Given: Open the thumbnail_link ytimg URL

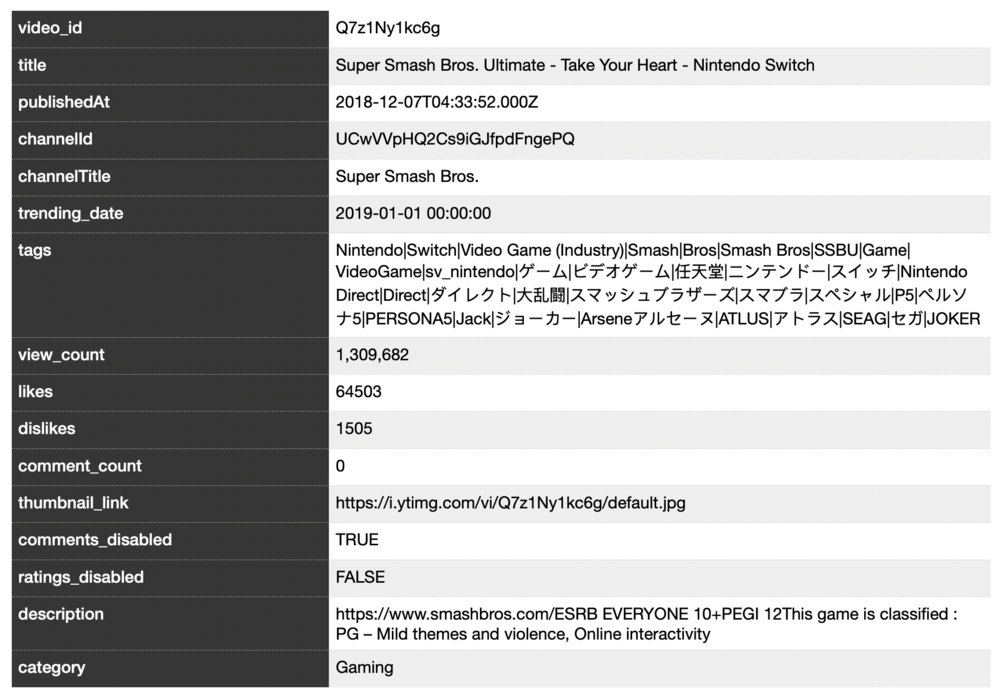Looking at the screenshot, I should (x=510, y=503).
